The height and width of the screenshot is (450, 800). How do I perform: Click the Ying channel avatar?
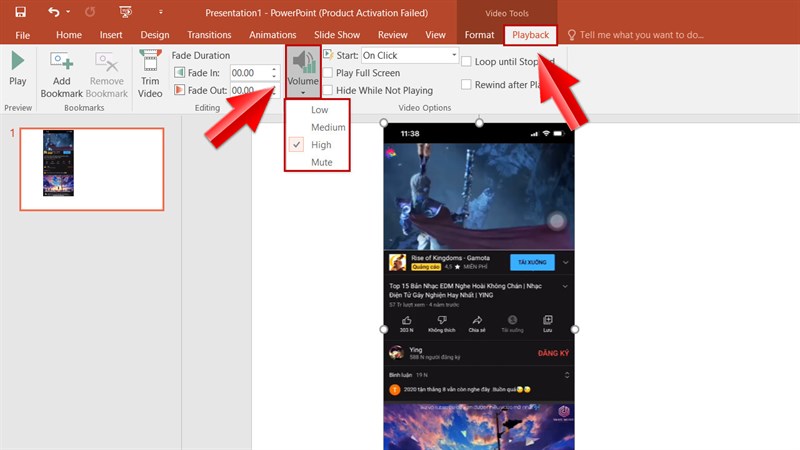396,353
